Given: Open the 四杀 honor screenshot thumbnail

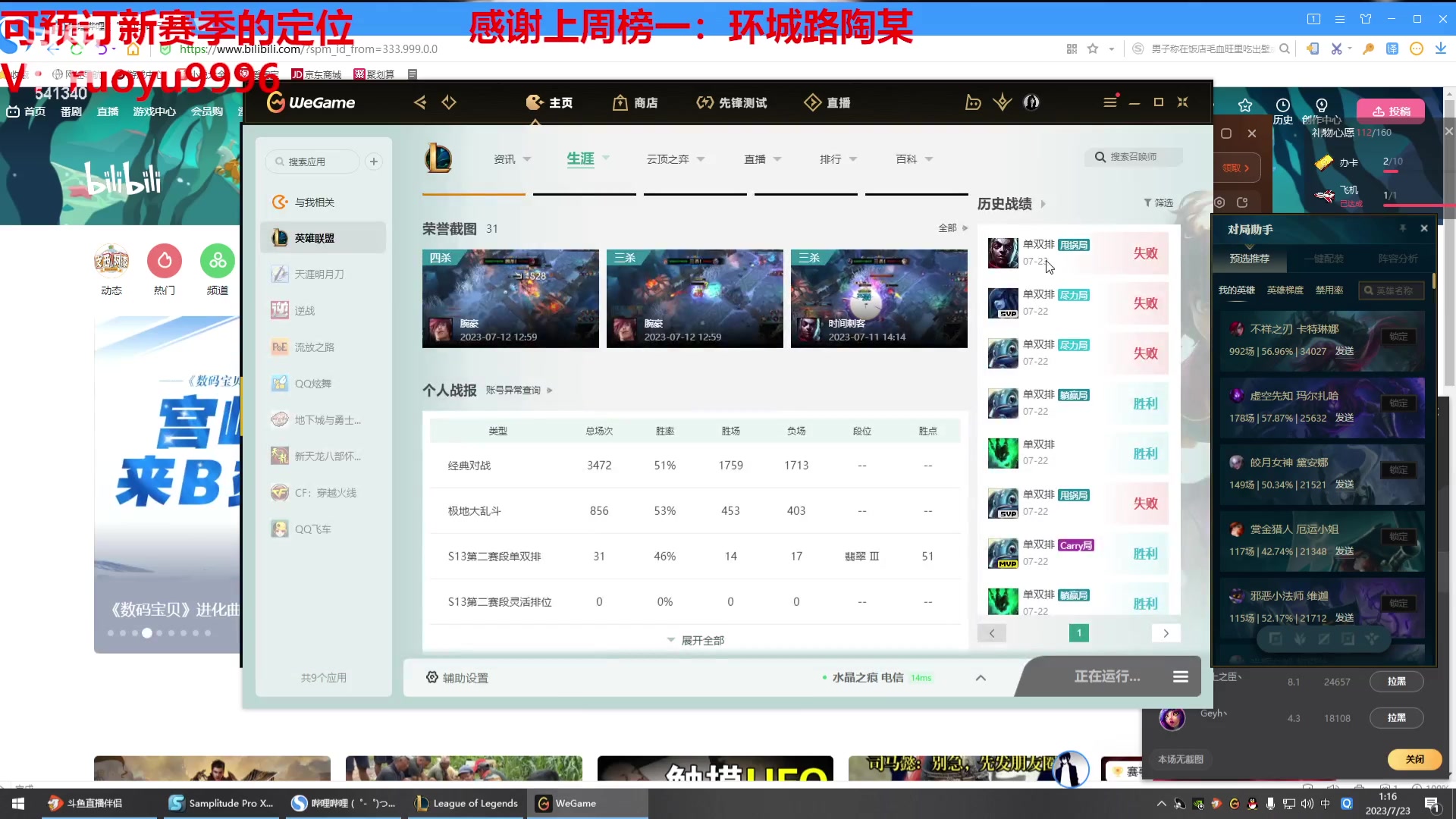Looking at the screenshot, I should (x=510, y=299).
